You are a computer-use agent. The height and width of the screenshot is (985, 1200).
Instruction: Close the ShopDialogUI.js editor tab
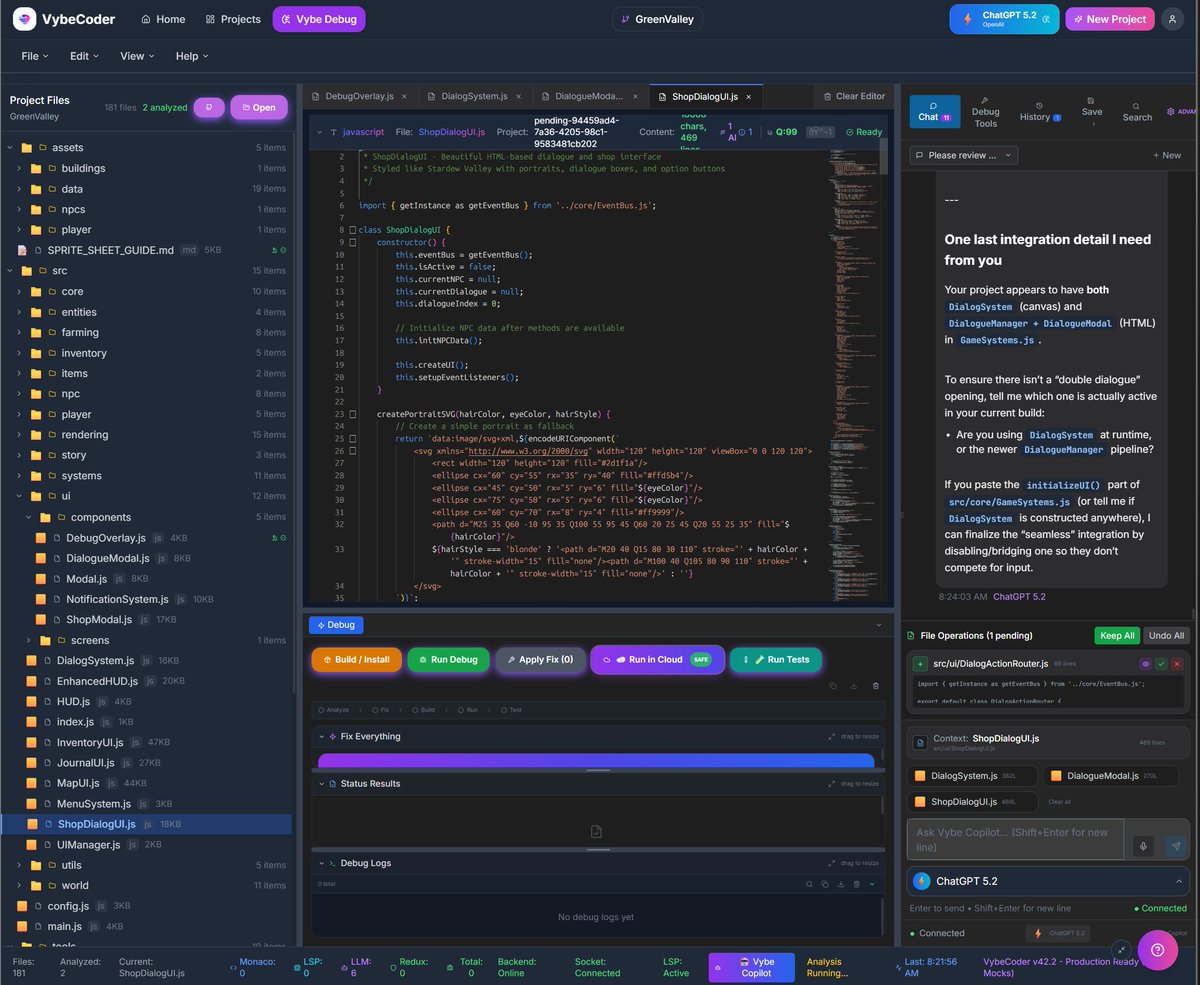coord(748,97)
